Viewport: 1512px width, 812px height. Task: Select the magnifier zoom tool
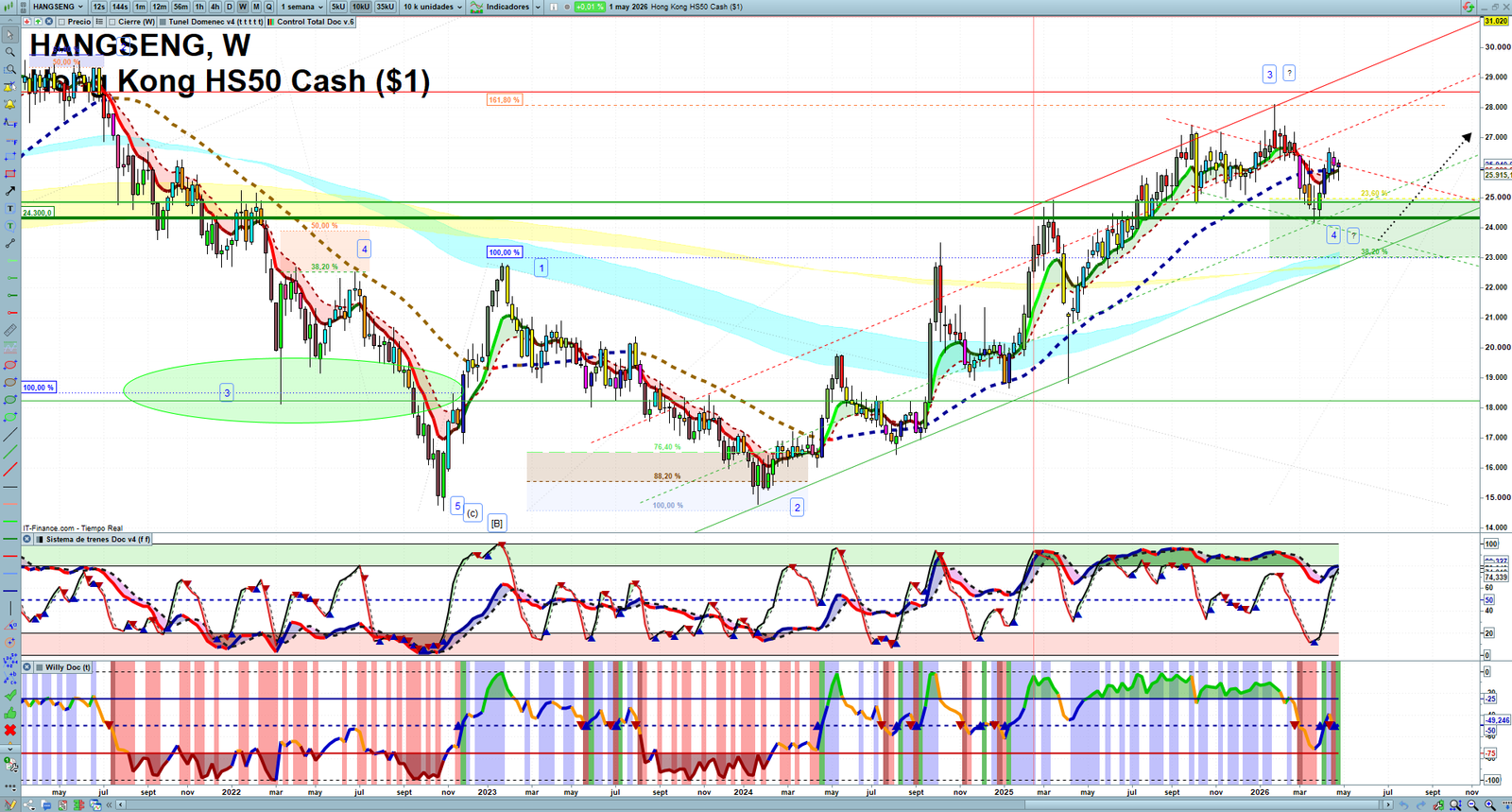11,51
